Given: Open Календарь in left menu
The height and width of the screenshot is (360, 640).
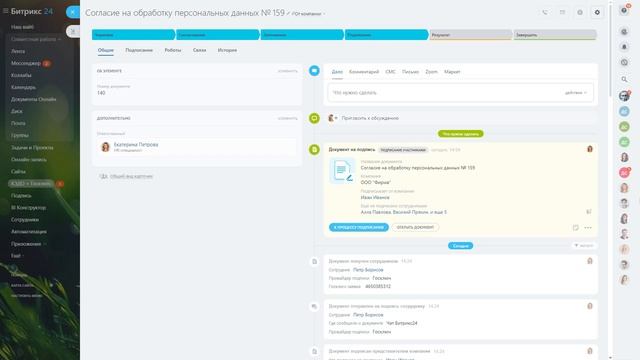Looking at the screenshot, I should pyautogui.click(x=23, y=87).
